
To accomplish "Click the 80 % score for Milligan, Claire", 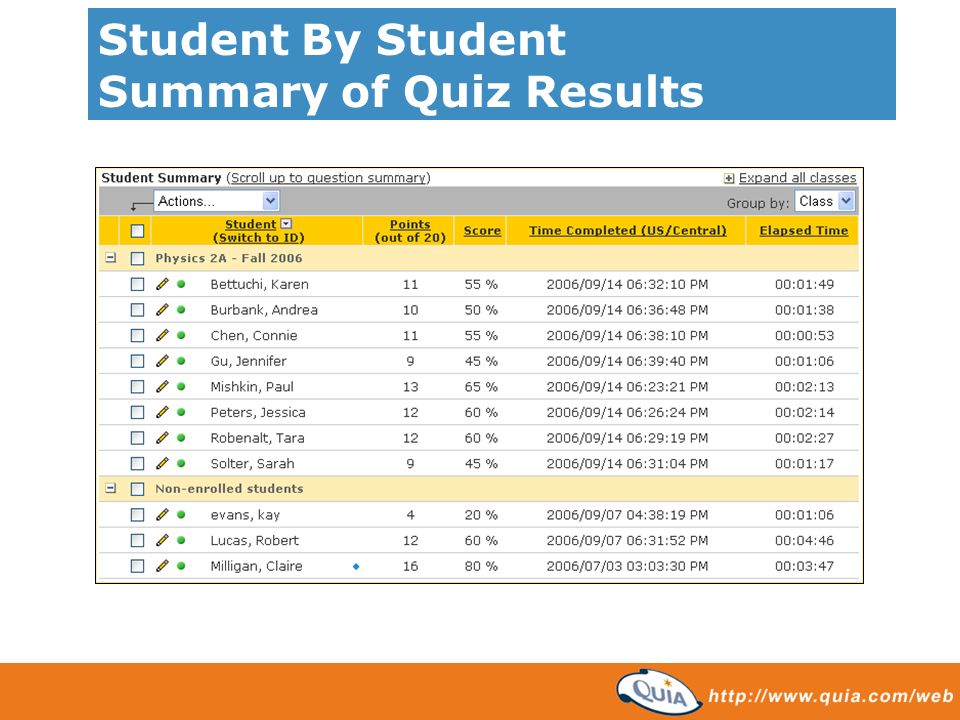I will [x=481, y=566].
